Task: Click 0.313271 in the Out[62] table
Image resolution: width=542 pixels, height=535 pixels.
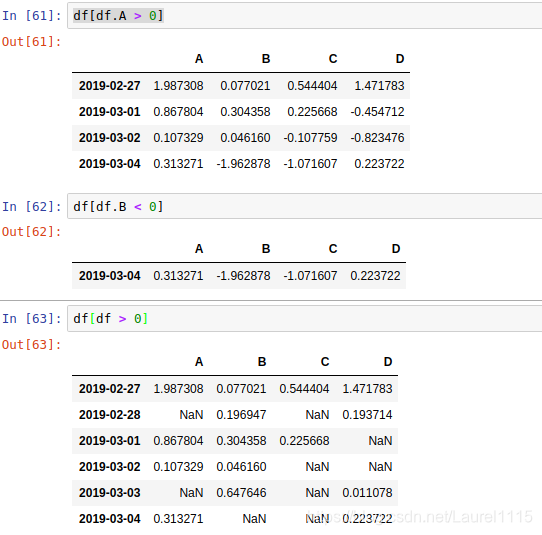Action: click(x=178, y=276)
